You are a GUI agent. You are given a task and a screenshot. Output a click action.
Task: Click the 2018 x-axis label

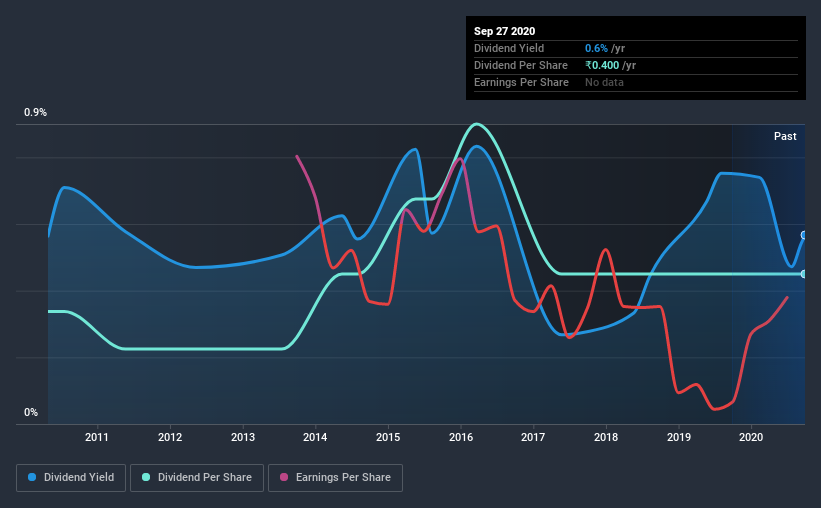(606, 437)
